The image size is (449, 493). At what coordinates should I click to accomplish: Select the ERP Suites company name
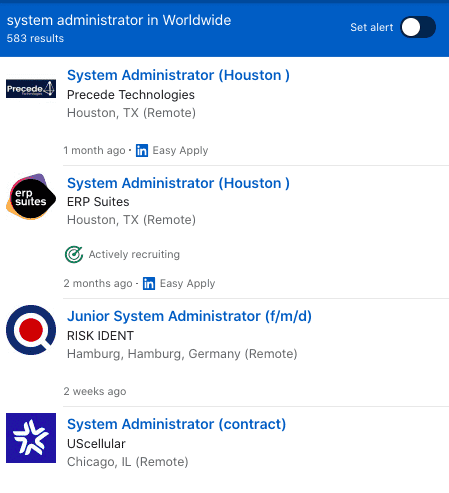(98, 202)
